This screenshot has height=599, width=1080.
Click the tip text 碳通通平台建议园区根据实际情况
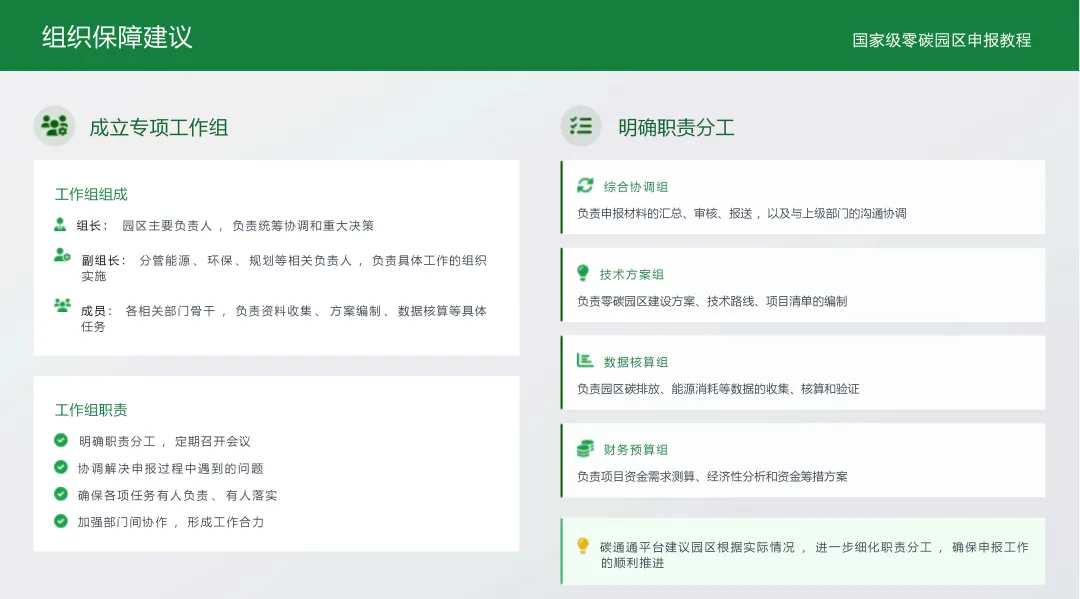pyautogui.click(x=814, y=555)
